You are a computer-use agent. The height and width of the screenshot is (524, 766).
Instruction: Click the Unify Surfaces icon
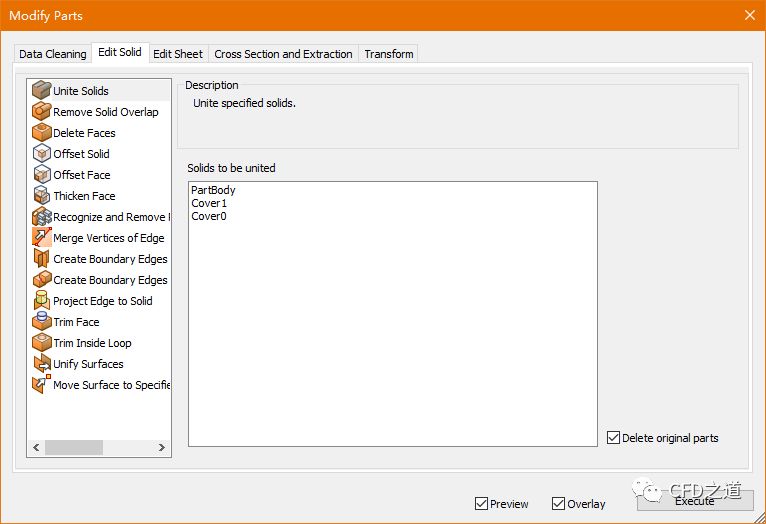[42, 363]
